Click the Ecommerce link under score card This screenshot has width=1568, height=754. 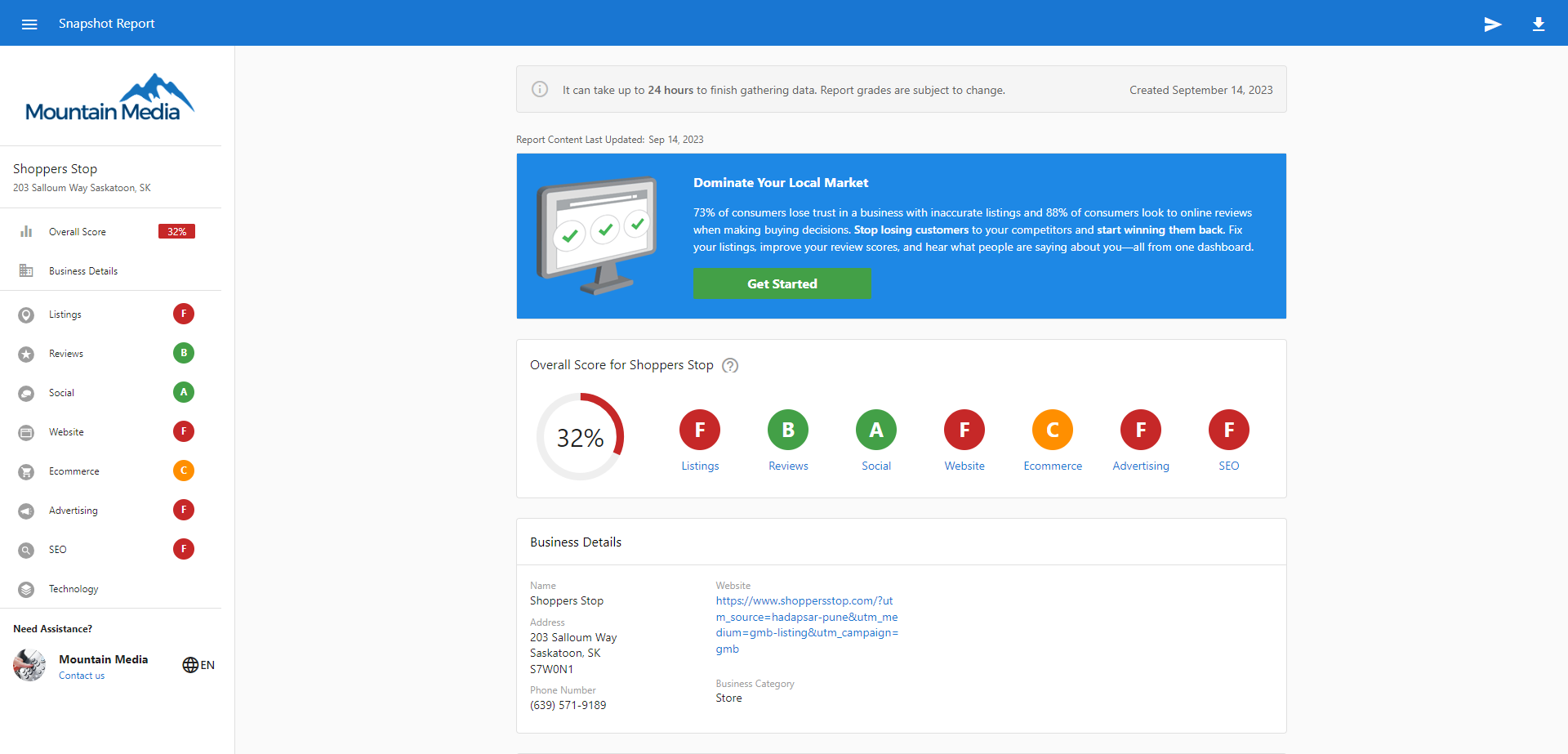click(1053, 466)
